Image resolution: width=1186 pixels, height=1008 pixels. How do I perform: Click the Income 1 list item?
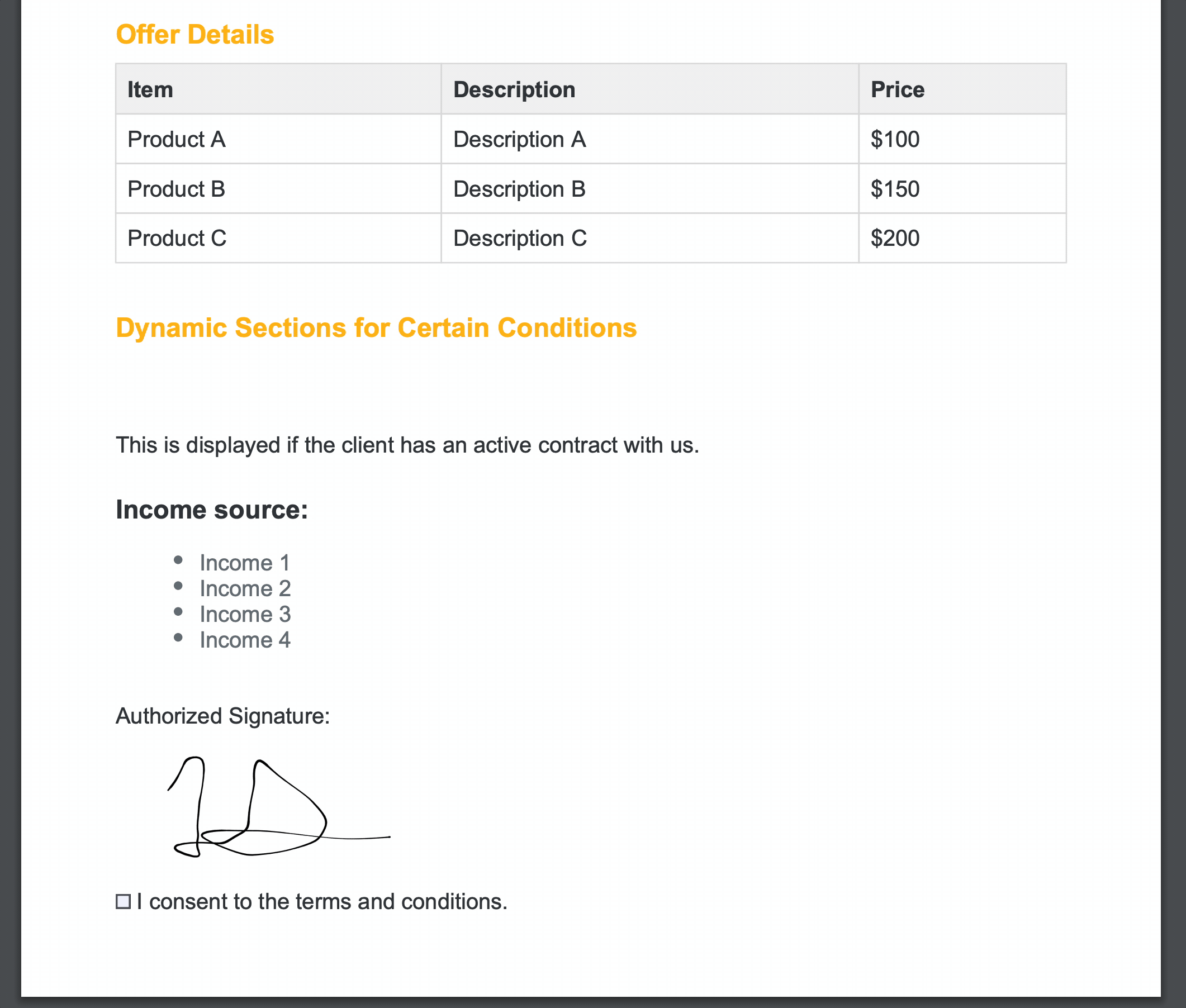(x=245, y=563)
